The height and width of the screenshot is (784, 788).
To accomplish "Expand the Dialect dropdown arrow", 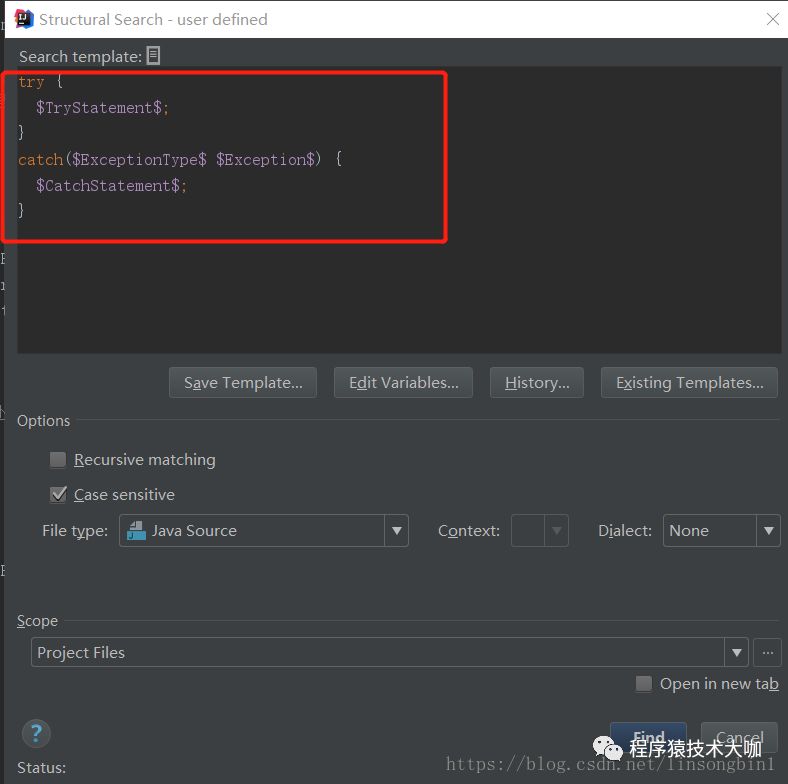I will click(768, 531).
